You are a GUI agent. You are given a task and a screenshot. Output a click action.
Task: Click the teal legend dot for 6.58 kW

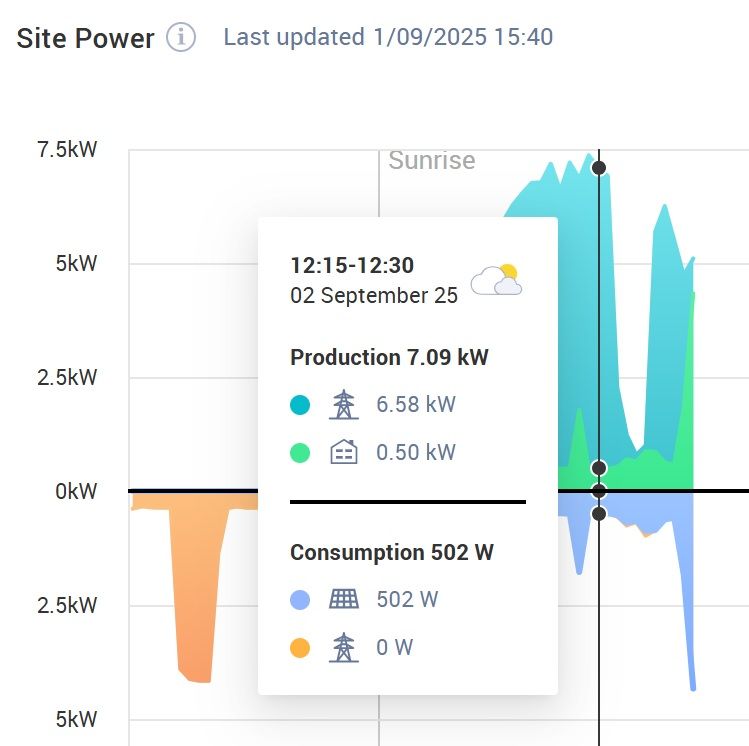[300, 405]
